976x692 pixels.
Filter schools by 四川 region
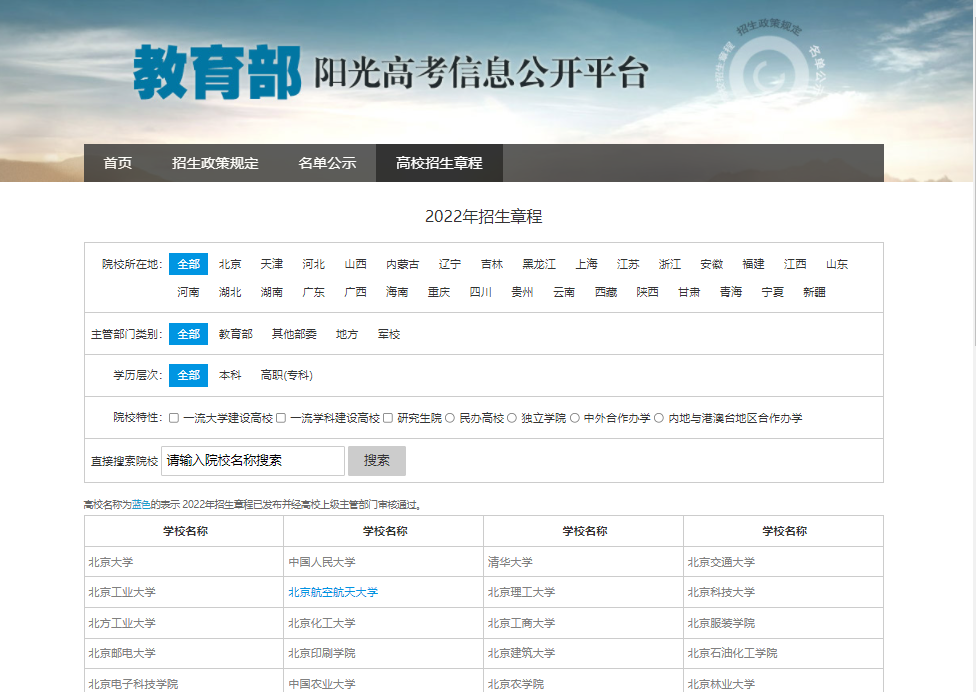tap(481, 292)
